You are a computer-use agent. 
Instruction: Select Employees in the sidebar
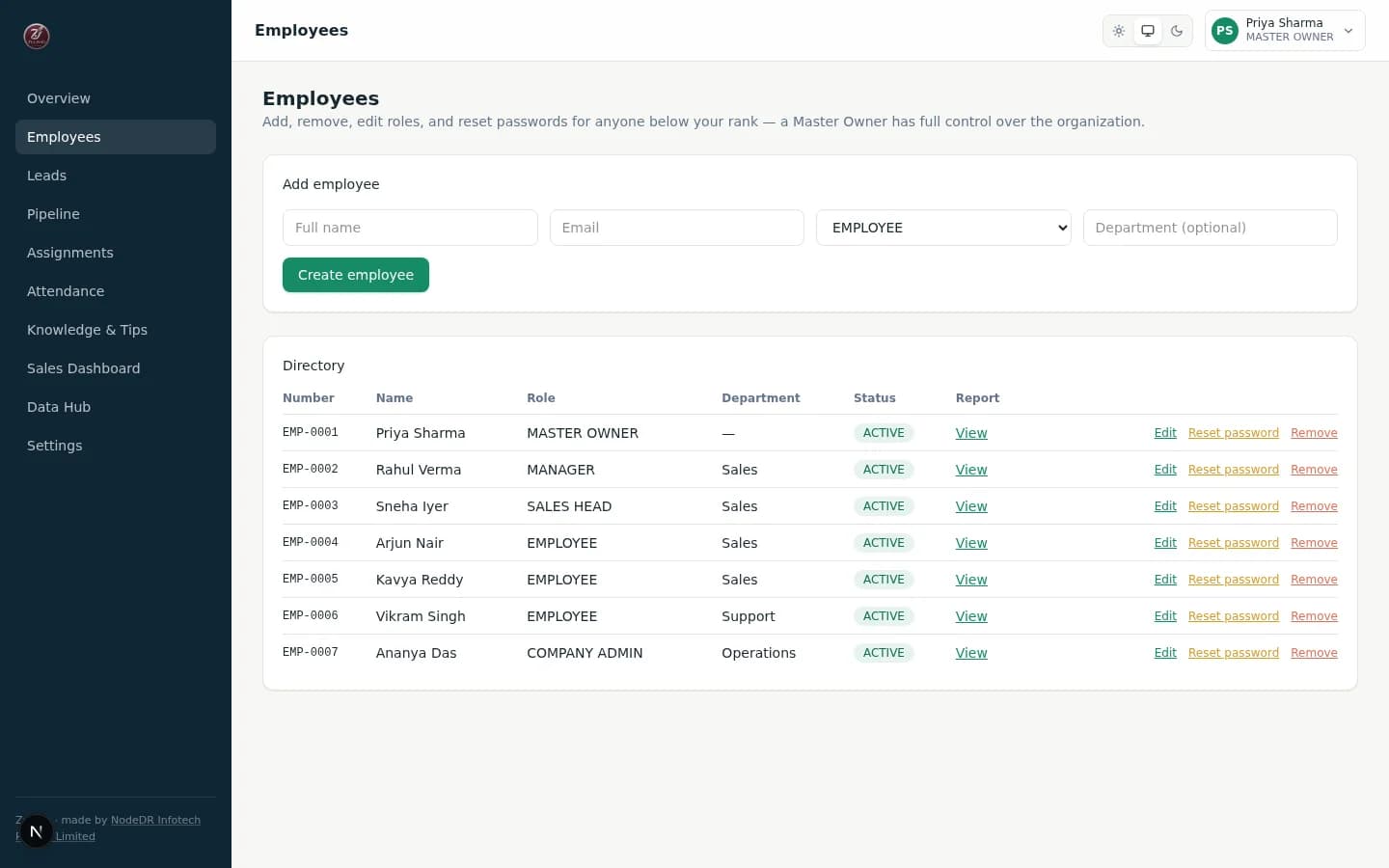point(116,137)
